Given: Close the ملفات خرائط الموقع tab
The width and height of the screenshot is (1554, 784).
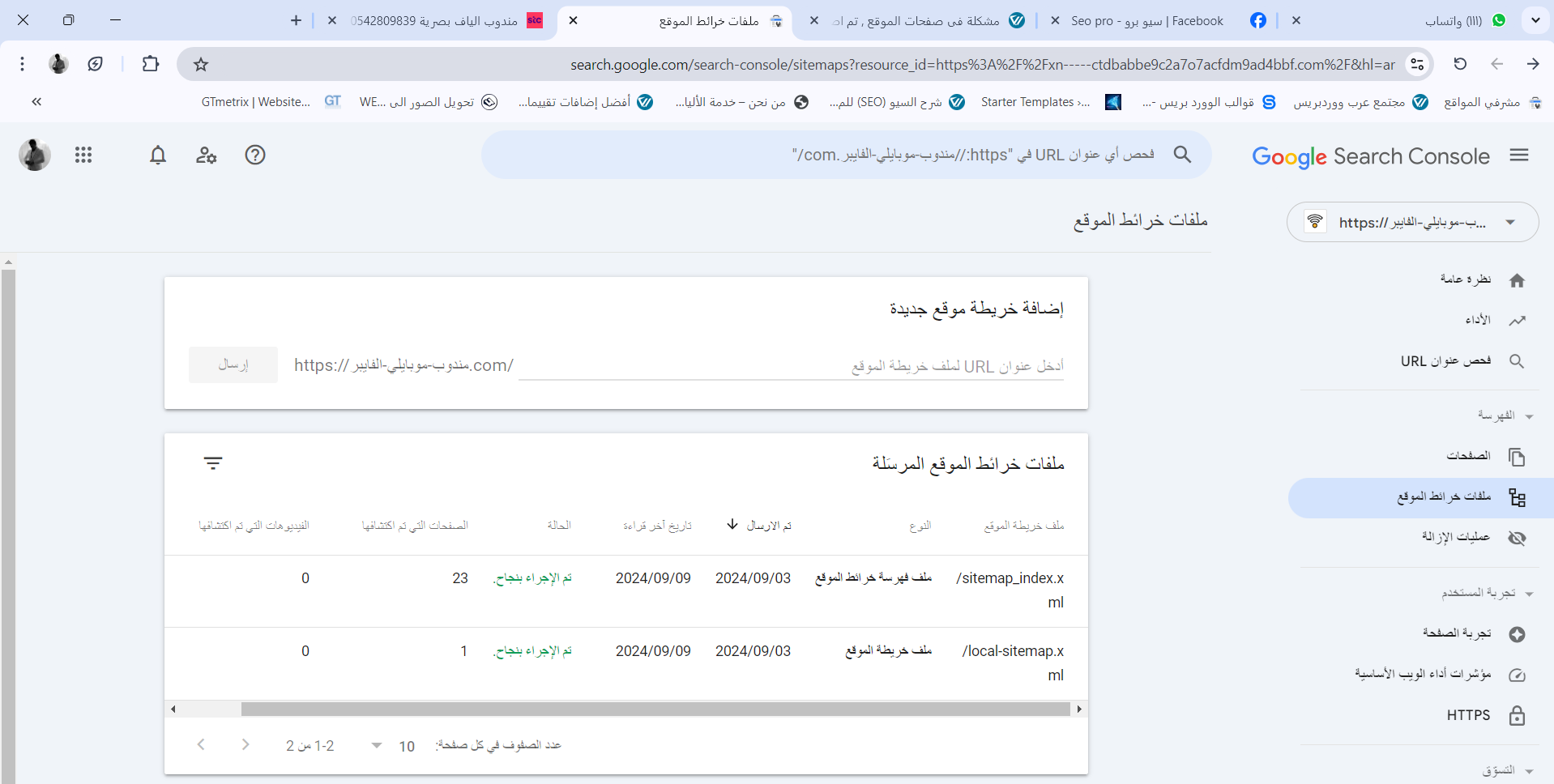Looking at the screenshot, I should 573,20.
